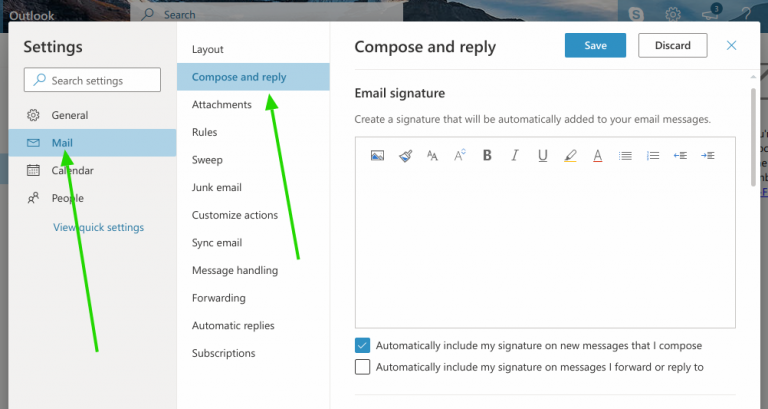Increase indent in signature
768x409 pixels.
pos(708,156)
